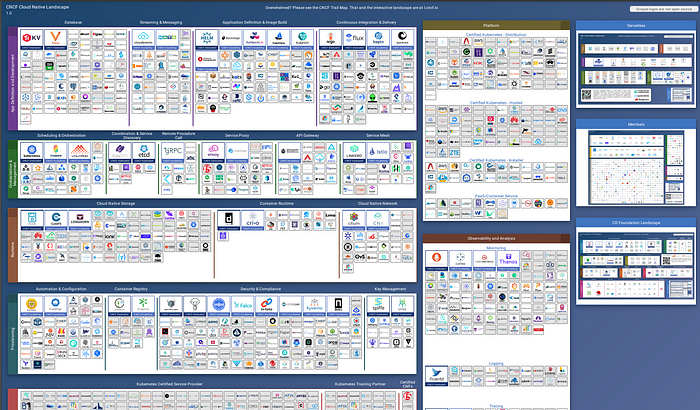Click the Observability and Analysis header bar
This screenshot has height=410, width=700.
[496, 238]
